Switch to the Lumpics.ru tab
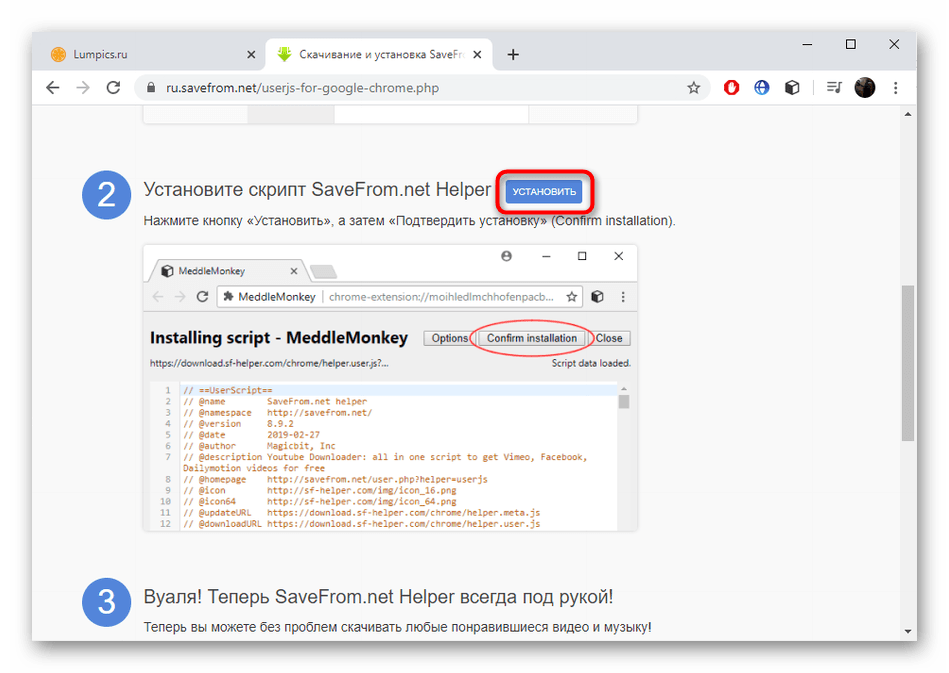This screenshot has height=673, width=949. tap(151, 54)
